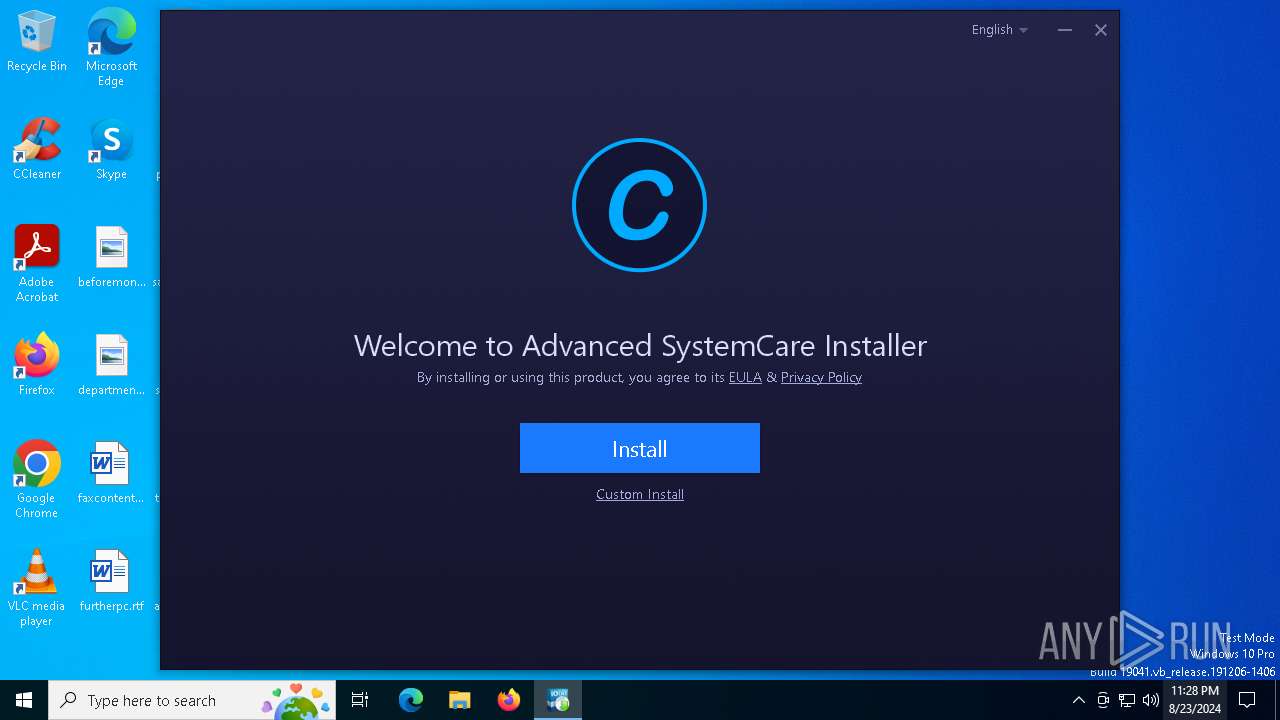Screen dimensions: 1280x720
Task: Open the volume control tray icon
Action: pos(1150,700)
